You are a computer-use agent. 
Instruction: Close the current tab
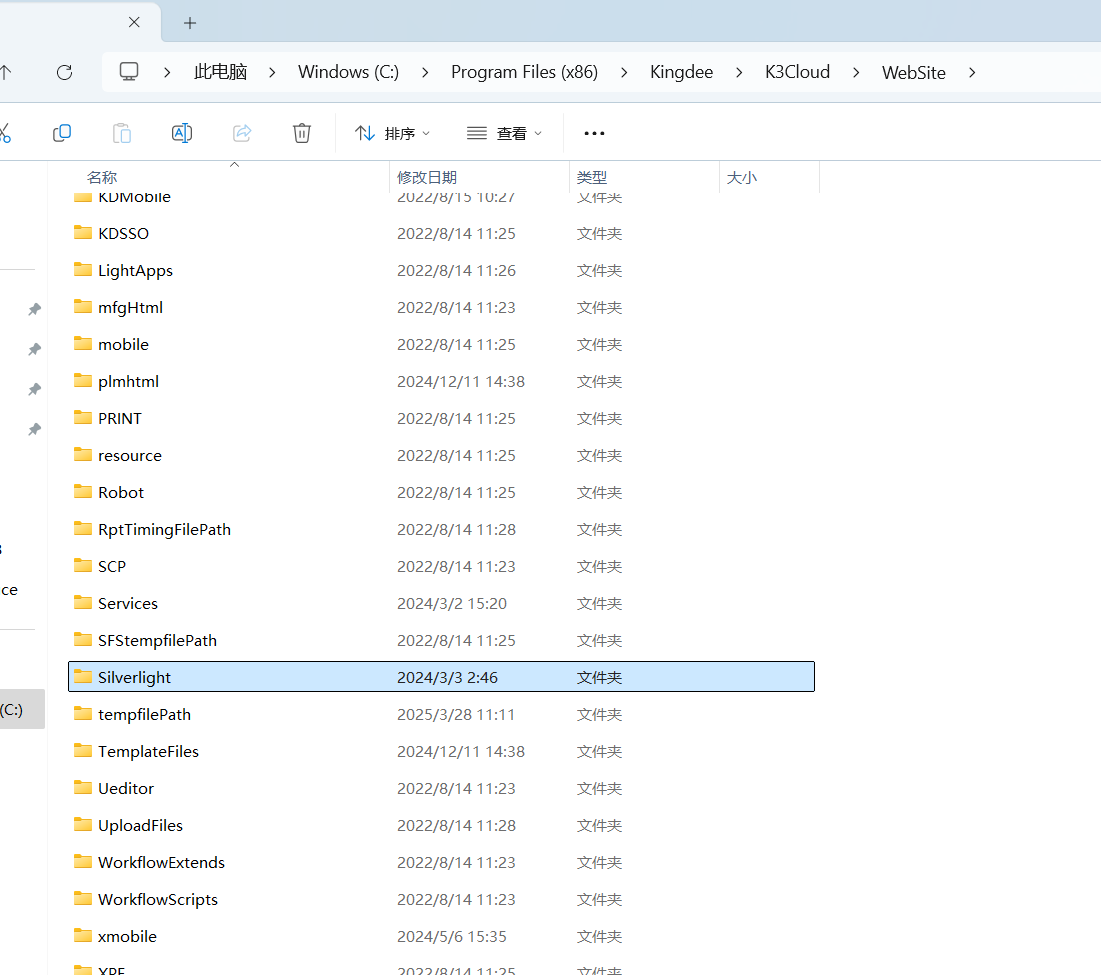(x=134, y=22)
